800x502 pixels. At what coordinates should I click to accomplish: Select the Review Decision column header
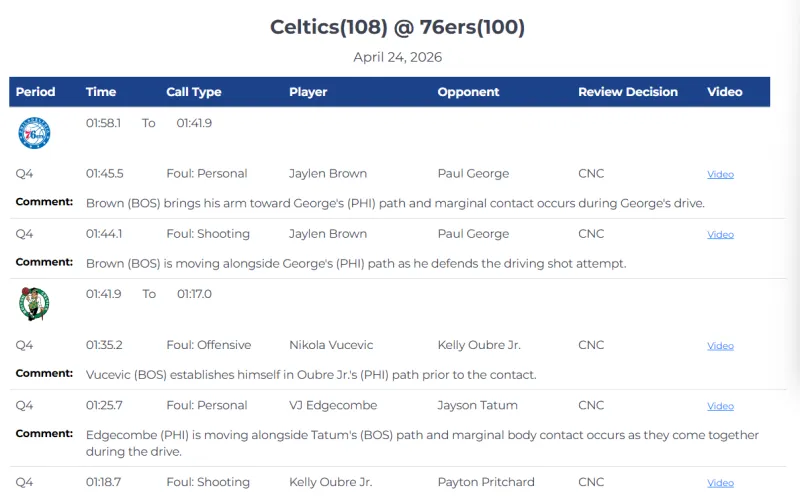tap(628, 92)
